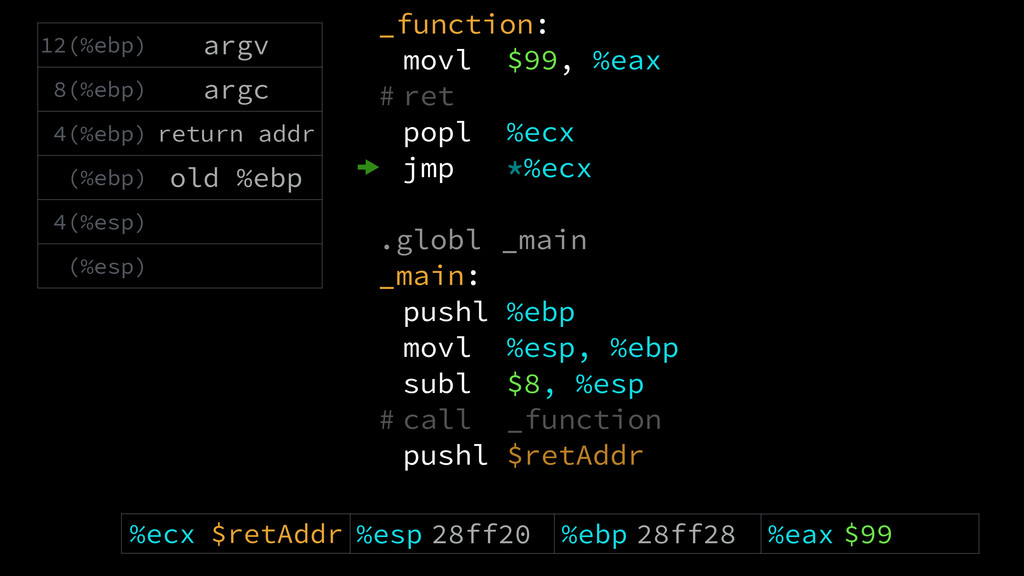Click the %ecx $retAddr register cell

point(236,534)
